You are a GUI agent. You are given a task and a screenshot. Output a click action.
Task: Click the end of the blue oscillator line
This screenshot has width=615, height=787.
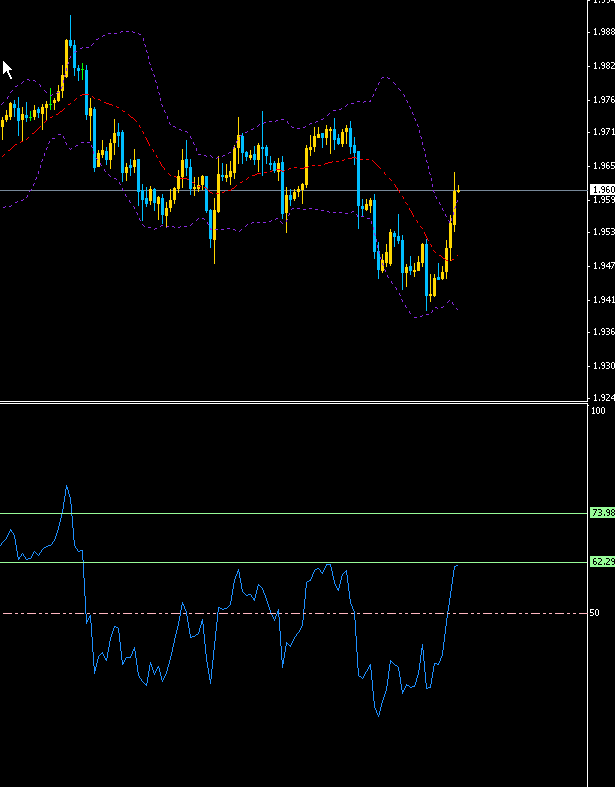[458, 565]
